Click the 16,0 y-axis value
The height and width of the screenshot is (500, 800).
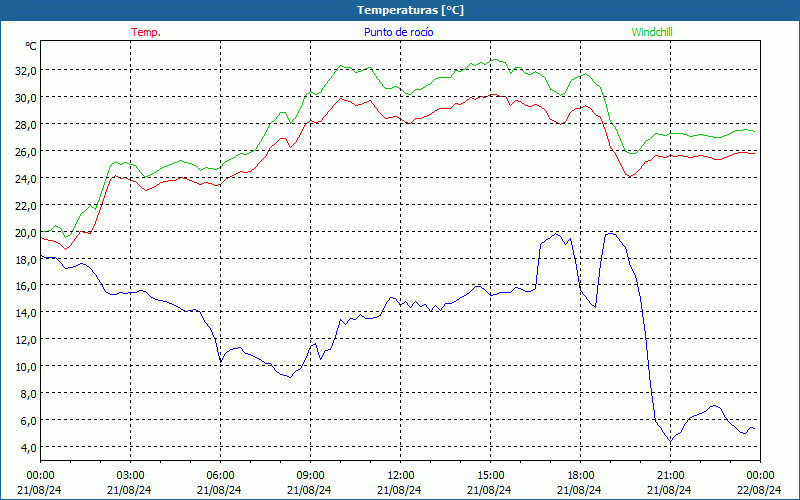25,286
